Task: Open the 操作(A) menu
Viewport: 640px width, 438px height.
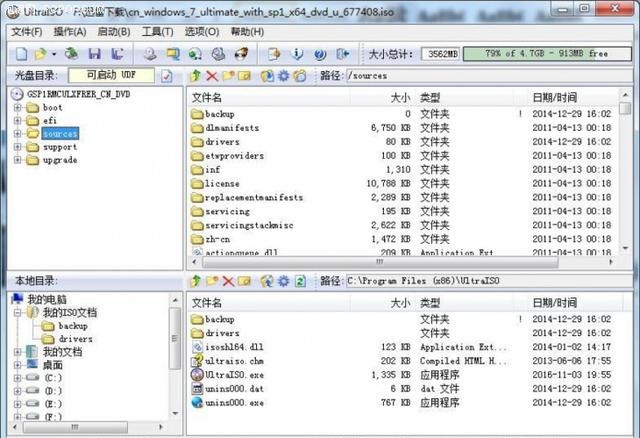Action: coord(70,31)
